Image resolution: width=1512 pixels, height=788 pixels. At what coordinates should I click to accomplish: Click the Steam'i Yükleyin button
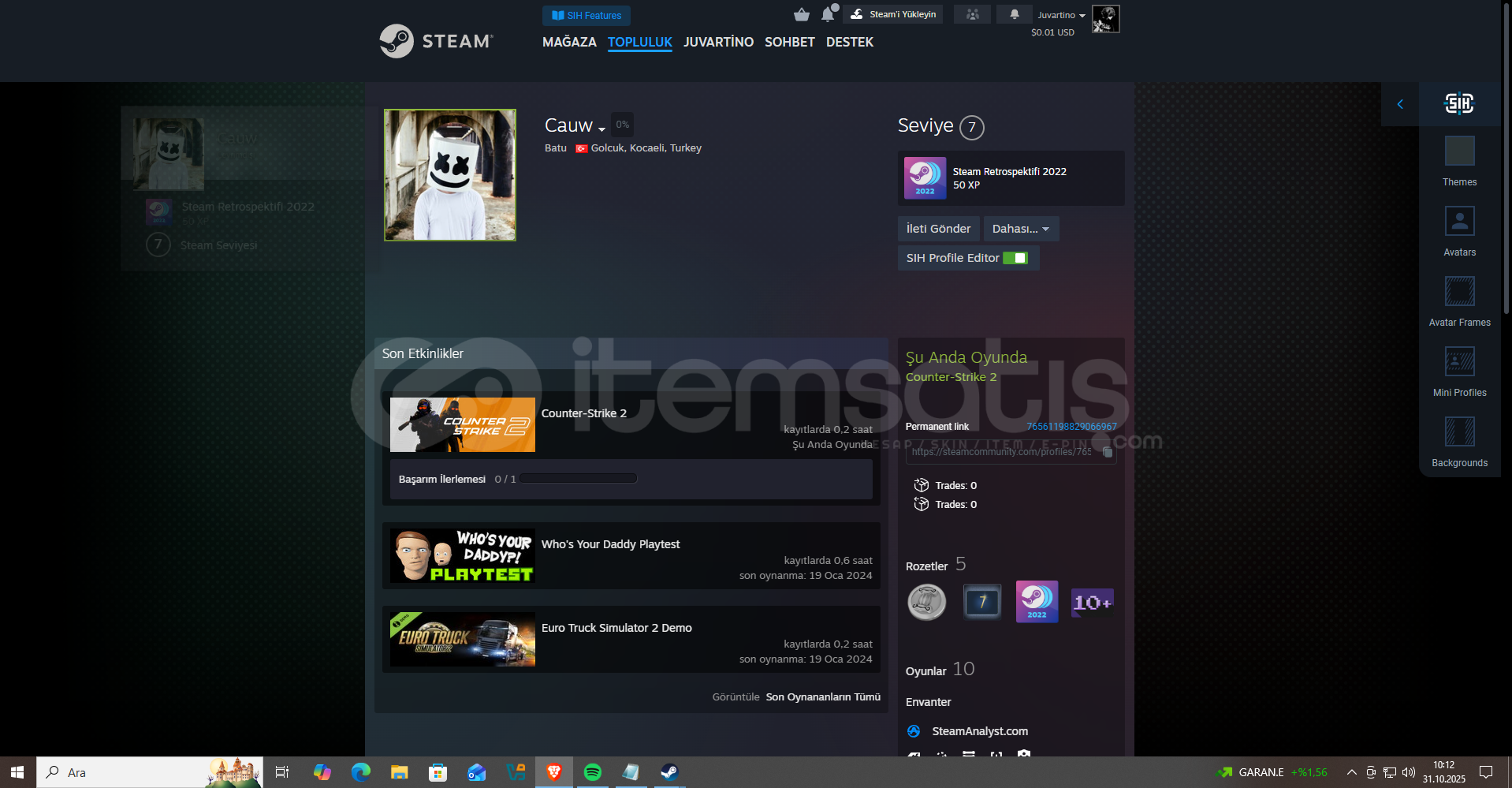[893, 14]
